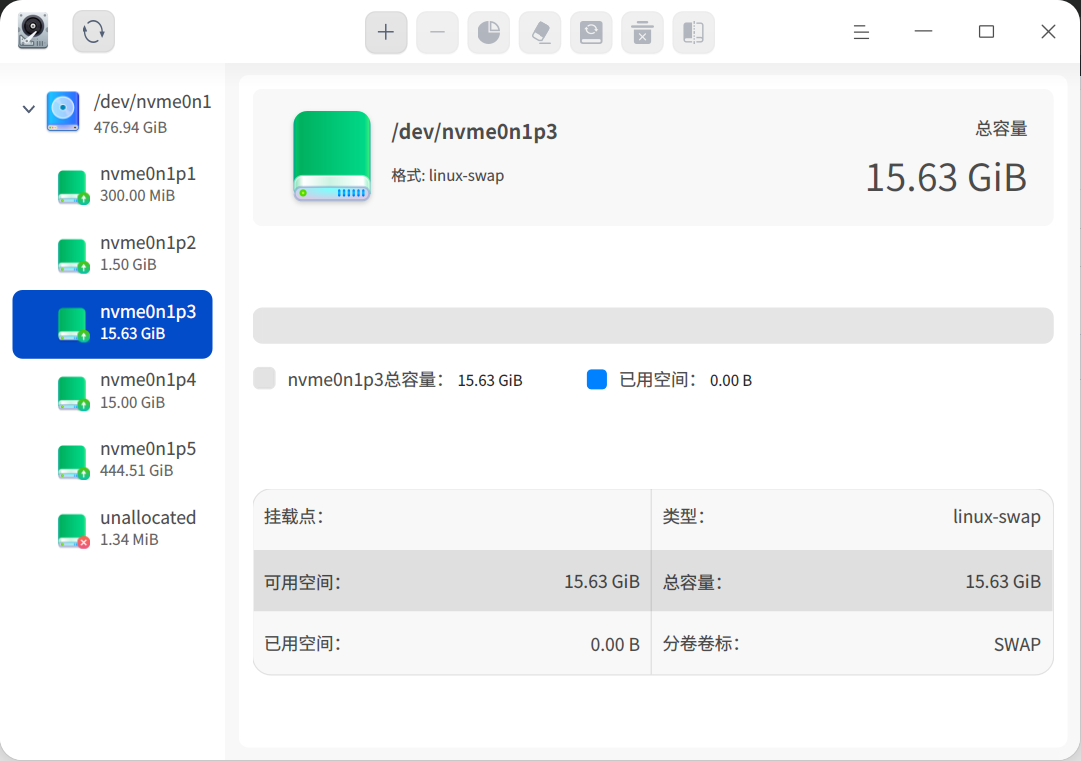Viewport: 1081px width, 761px height.
Task: Click the partition usage bar
Action: (x=653, y=325)
